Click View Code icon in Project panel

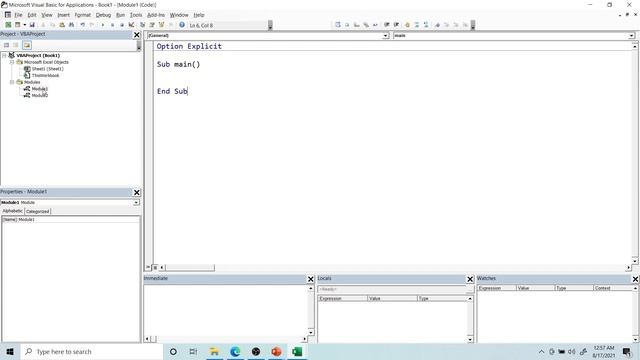[x=6, y=45]
